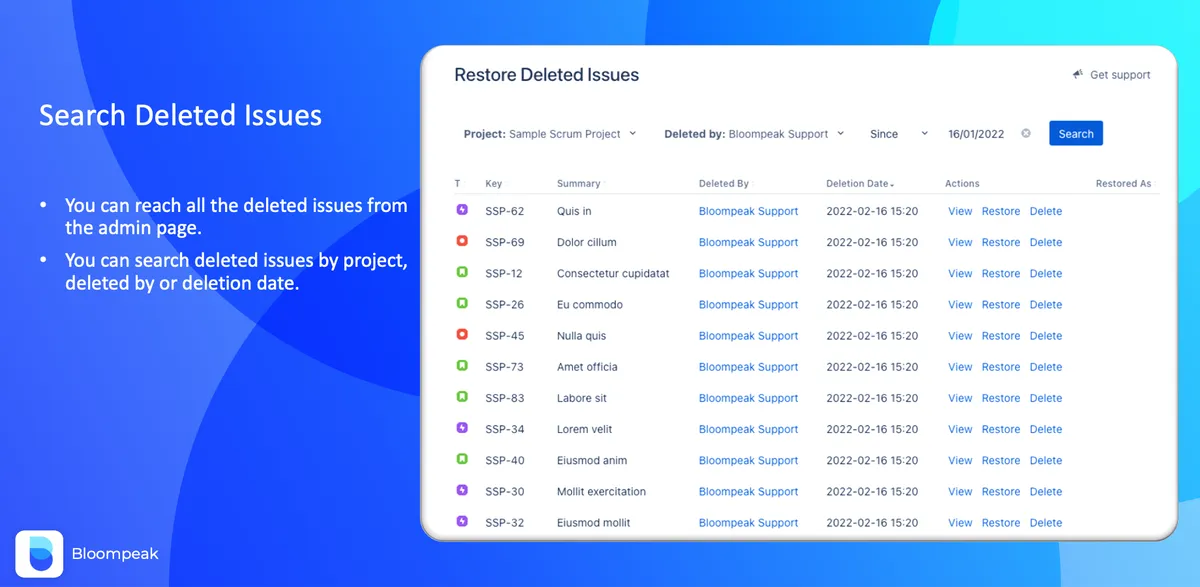Screen dimensions: 1200x587
Task: Click the bug type icon for SSP-45
Action: pos(462,334)
